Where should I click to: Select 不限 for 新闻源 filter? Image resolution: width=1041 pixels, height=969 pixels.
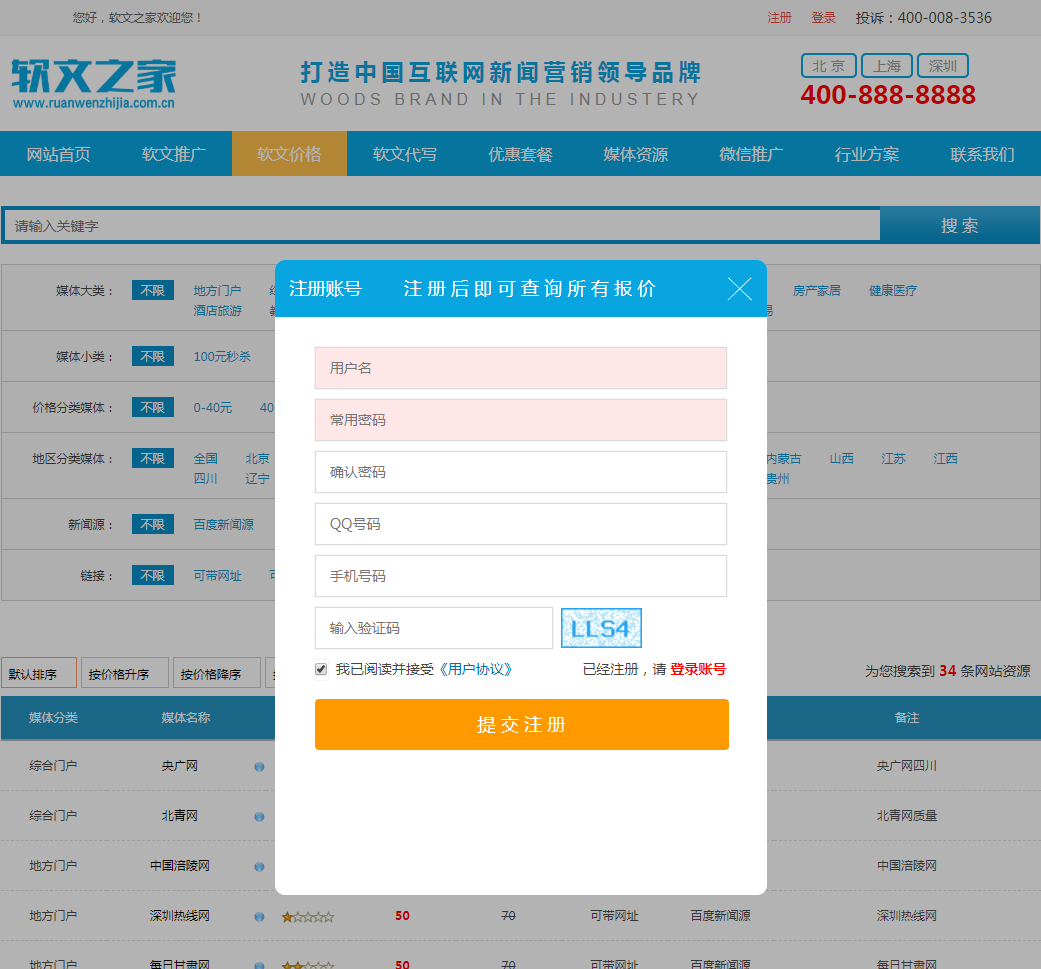(152, 525)
